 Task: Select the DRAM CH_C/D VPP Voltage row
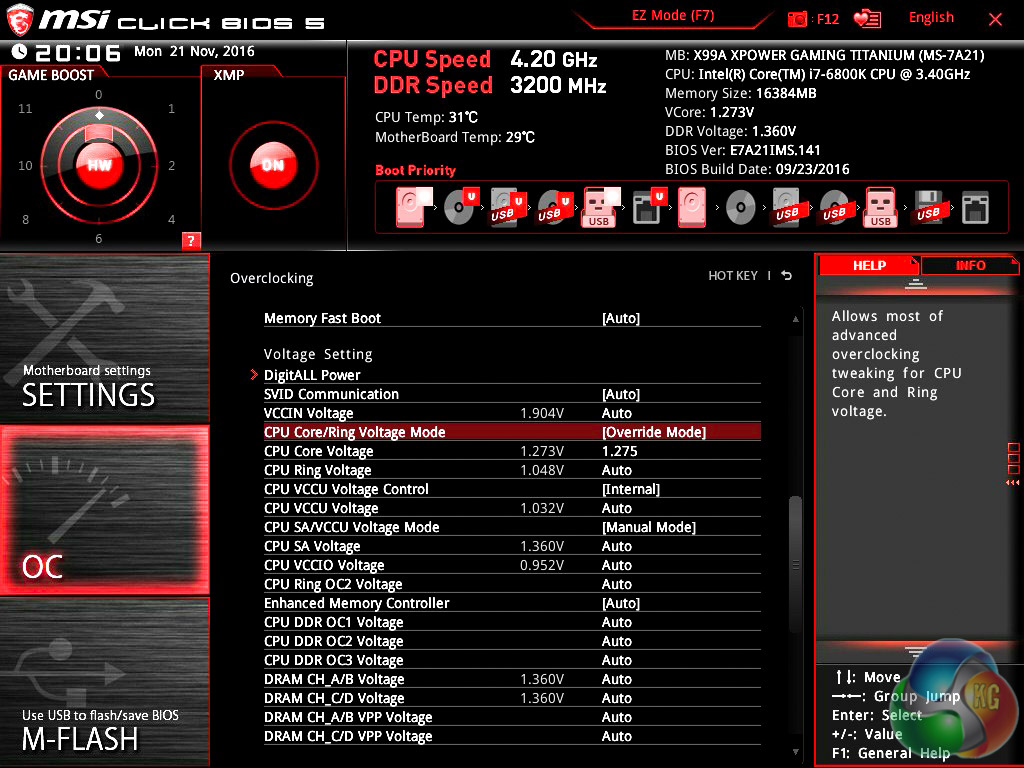click(512, 735)
